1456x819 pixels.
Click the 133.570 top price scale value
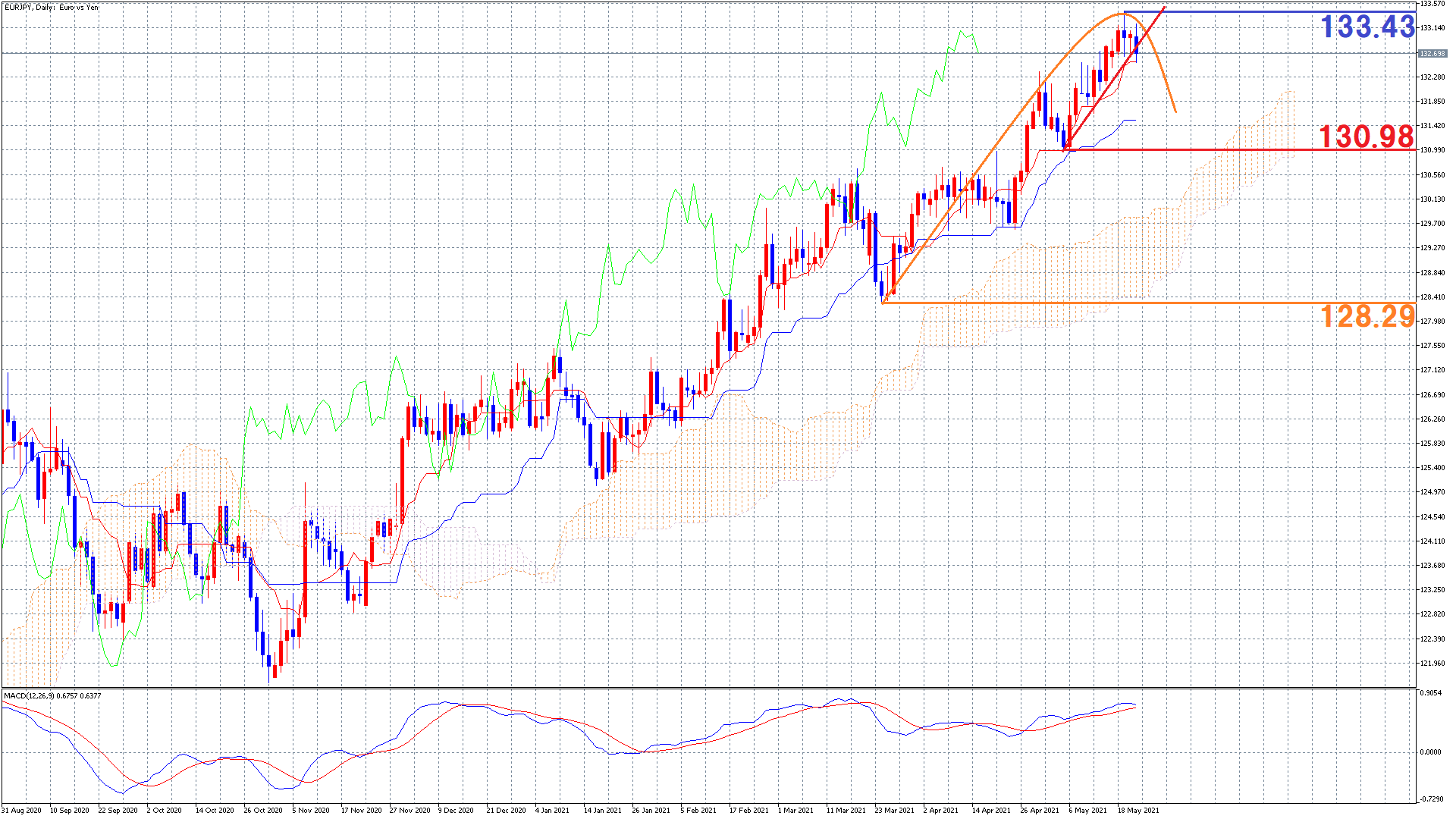click(1432, 4)
